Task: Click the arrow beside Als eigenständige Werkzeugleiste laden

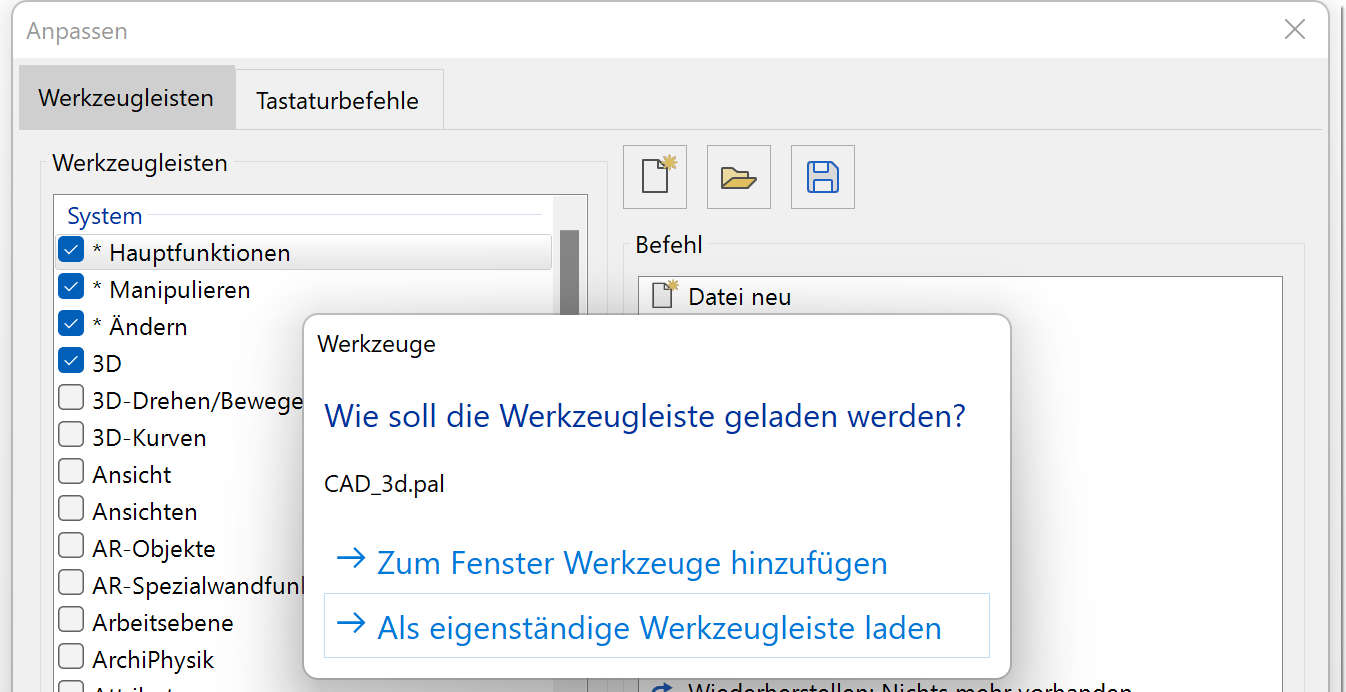Action: pyautogui.click(x=351, y=627)
